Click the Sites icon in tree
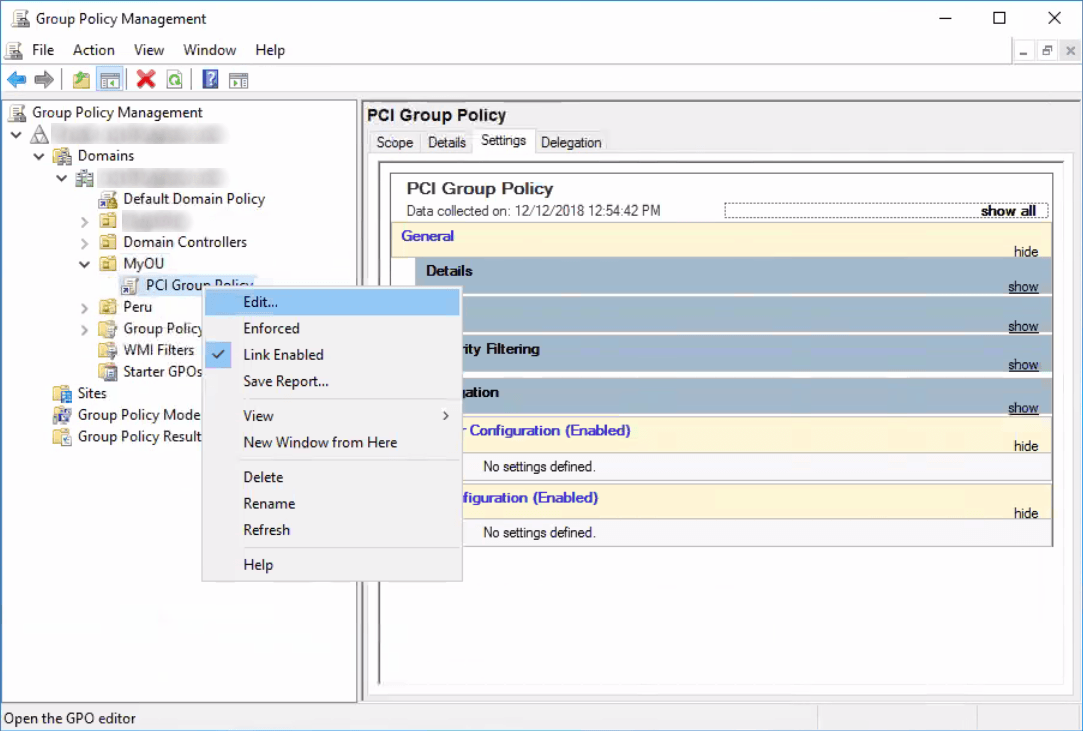 pyautogui.click(x=62, y=394)
